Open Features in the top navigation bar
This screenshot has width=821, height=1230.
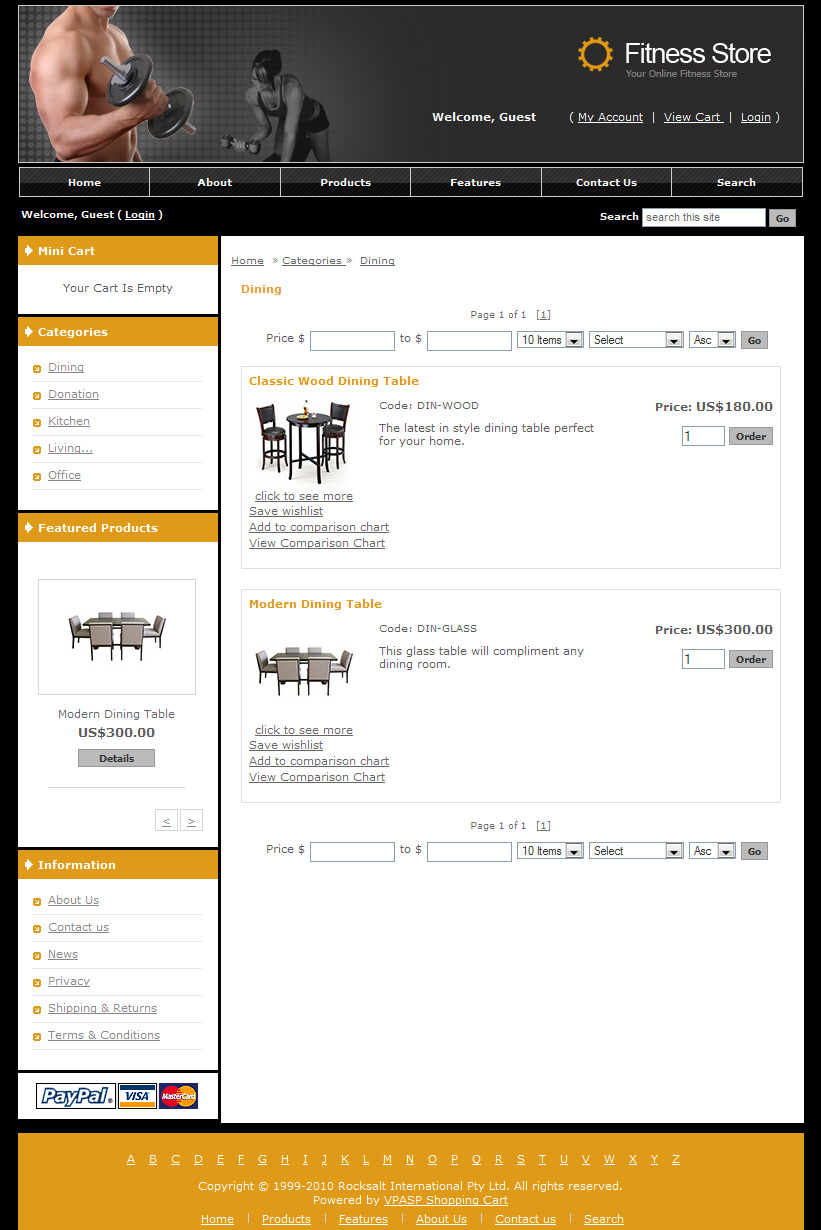point(476,182)
